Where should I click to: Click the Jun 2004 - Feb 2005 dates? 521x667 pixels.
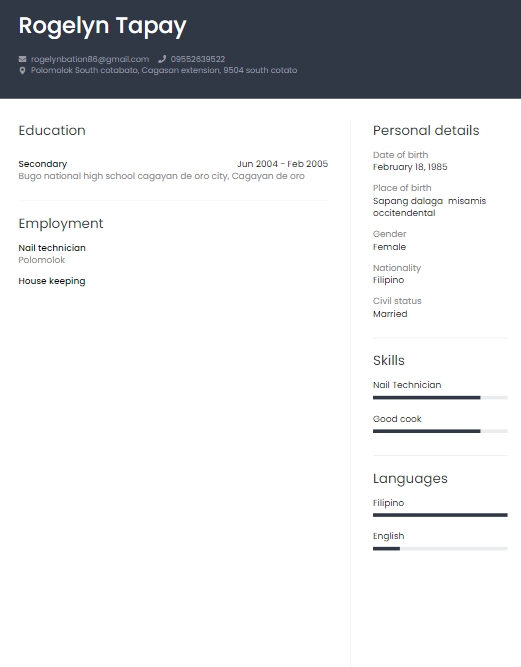pos(282,164)
